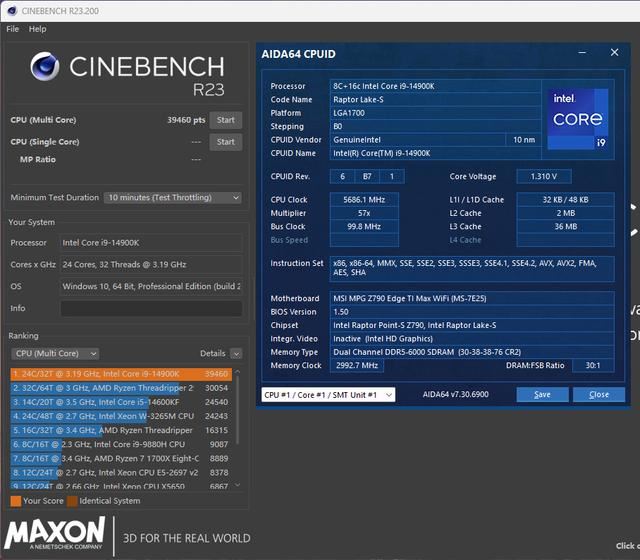
Task: Start the CPU Single Core test
Action: tap(226, 142)
